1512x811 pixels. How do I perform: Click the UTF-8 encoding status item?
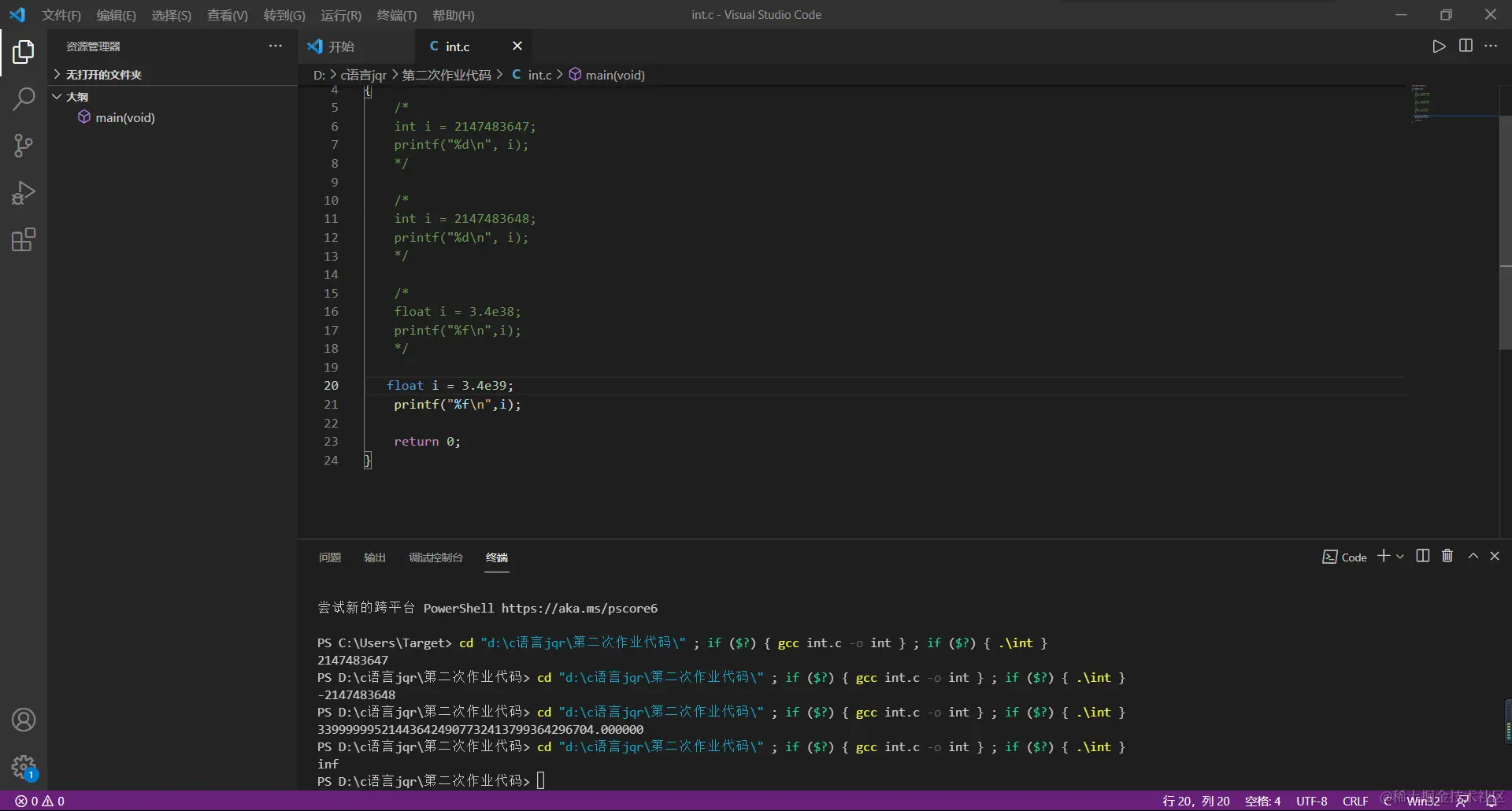click(x=1311, y=801)
